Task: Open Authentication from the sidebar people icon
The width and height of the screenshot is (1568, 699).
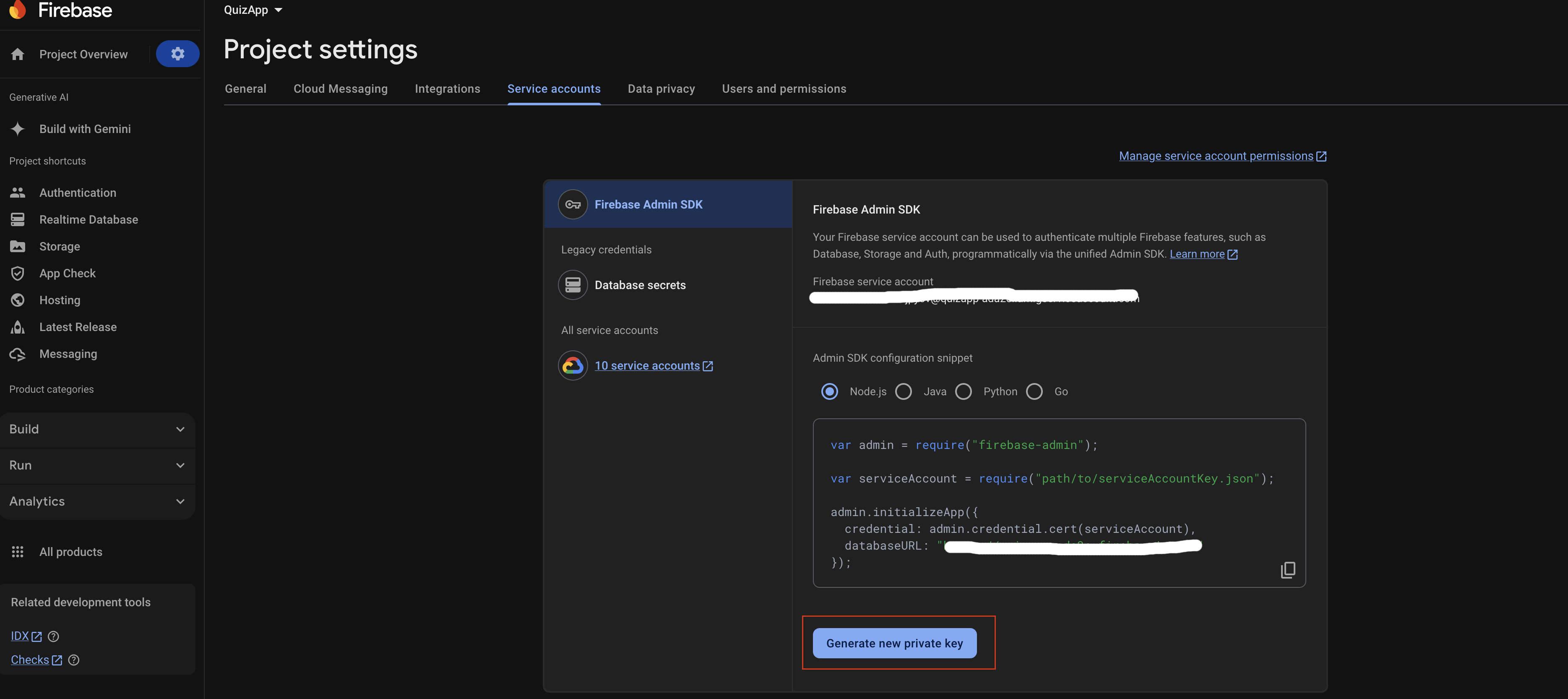Action: [x=18, y=193]
